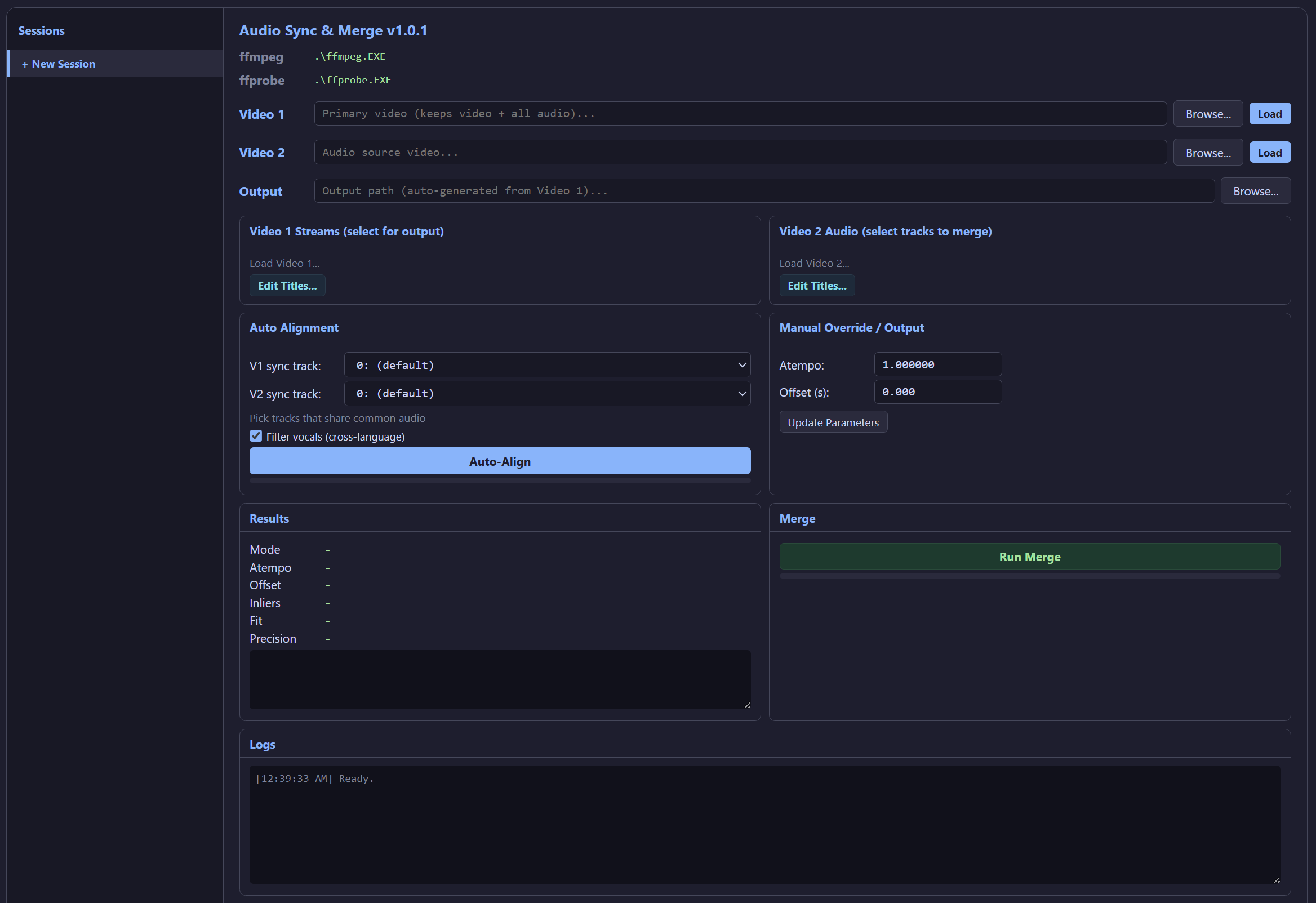Image resolution: width=1316 pixels, height=903 pixels.
Task: Expand the V1 sync track dropdown
Action: (x=547, y=365)
